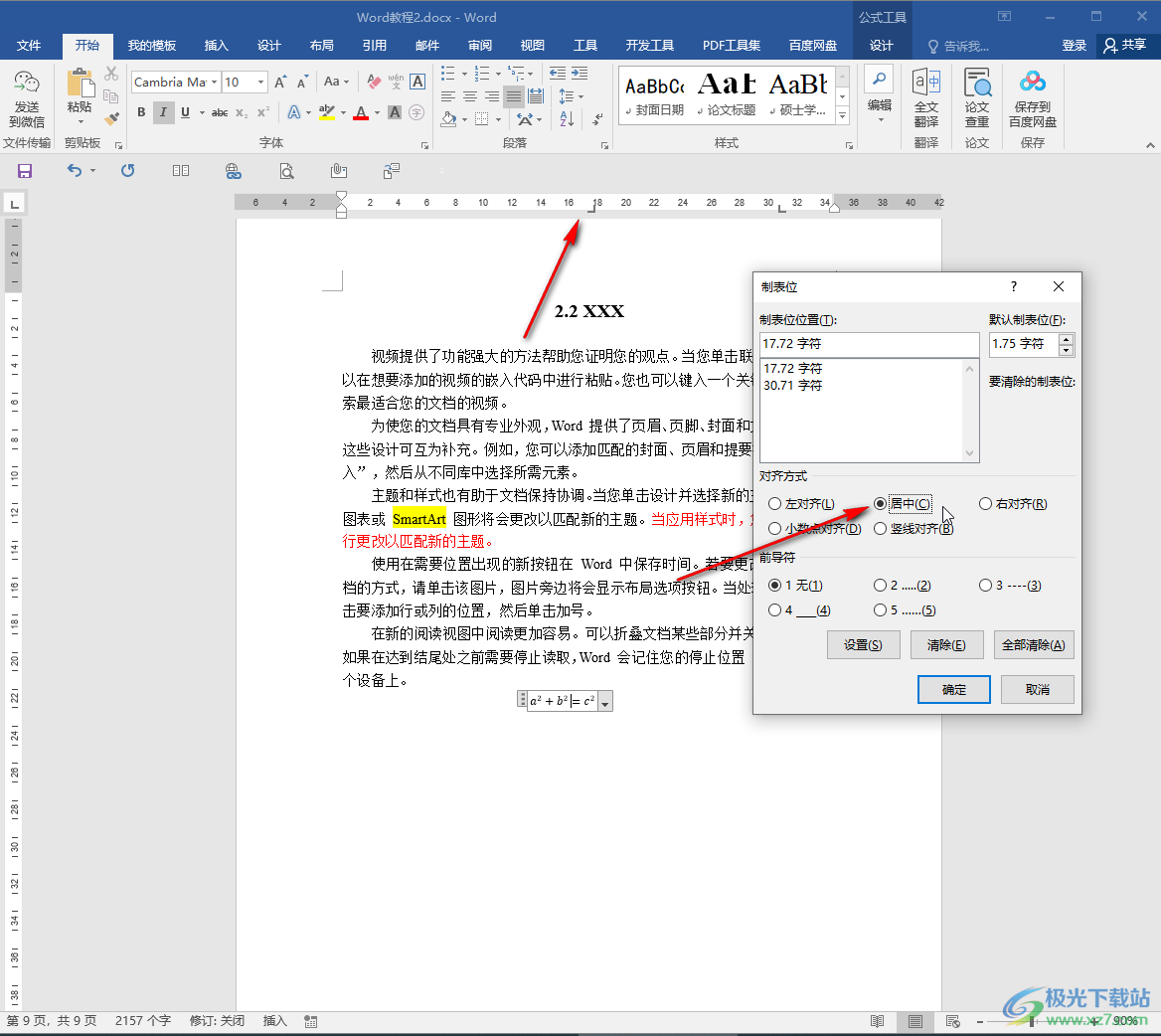Image resolution: width=1161 pixels, height=1036 pixels.
Task: Sort paragraph contents A to Z
Action: coord(567,118)
